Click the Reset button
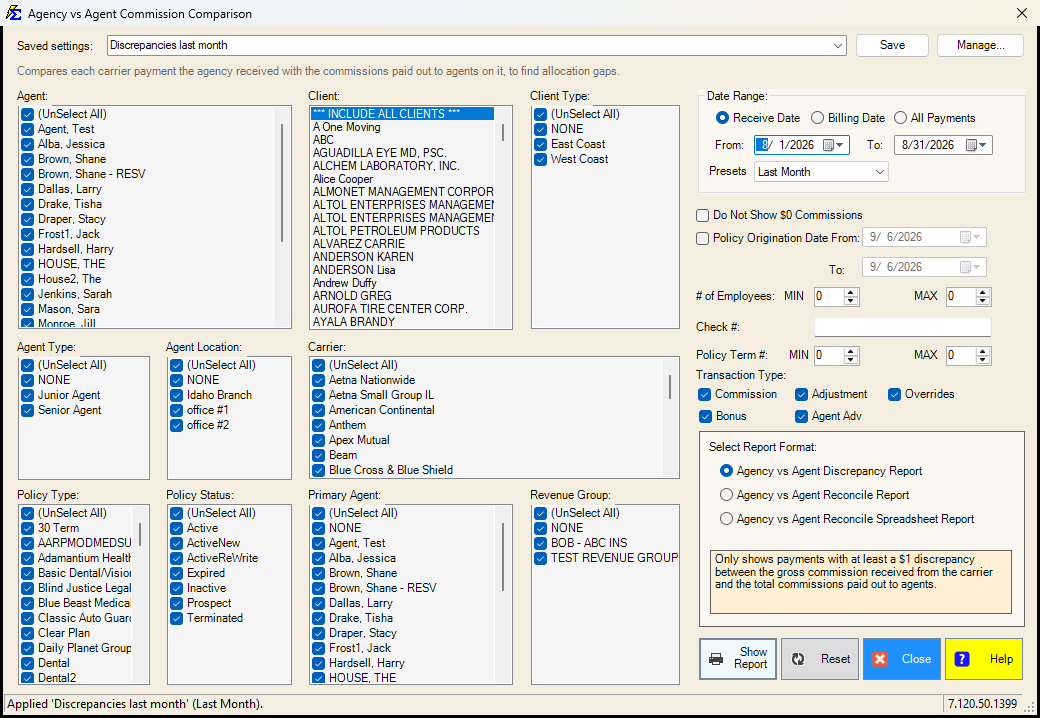The width and height of the screenshot is (1040, 718). [820, 658]
